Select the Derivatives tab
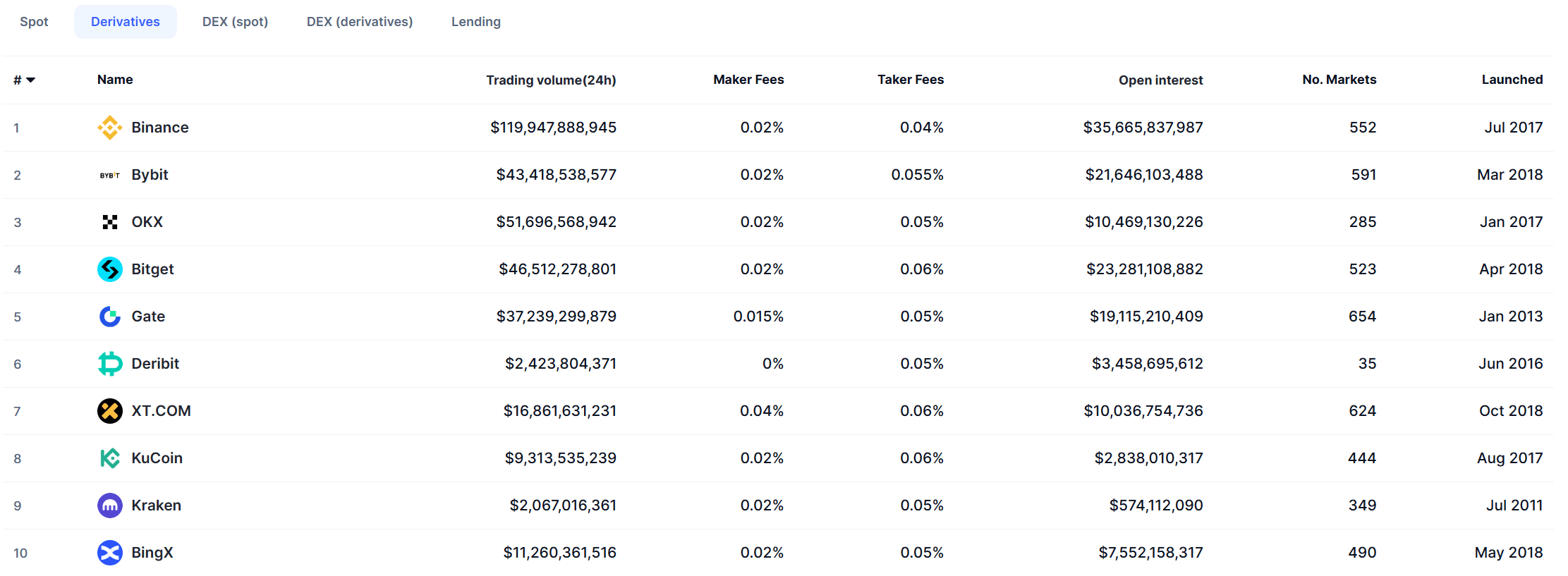Viewport: 1568px width, 576px height. point(126,22)
